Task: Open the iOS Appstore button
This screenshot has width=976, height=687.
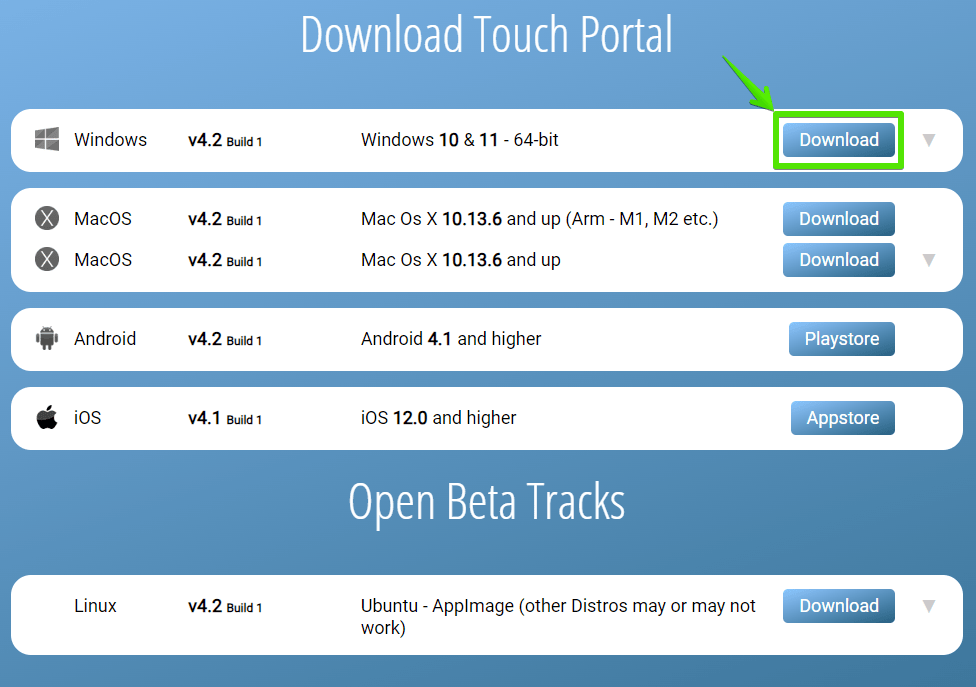Action: [x=843, y=418]
